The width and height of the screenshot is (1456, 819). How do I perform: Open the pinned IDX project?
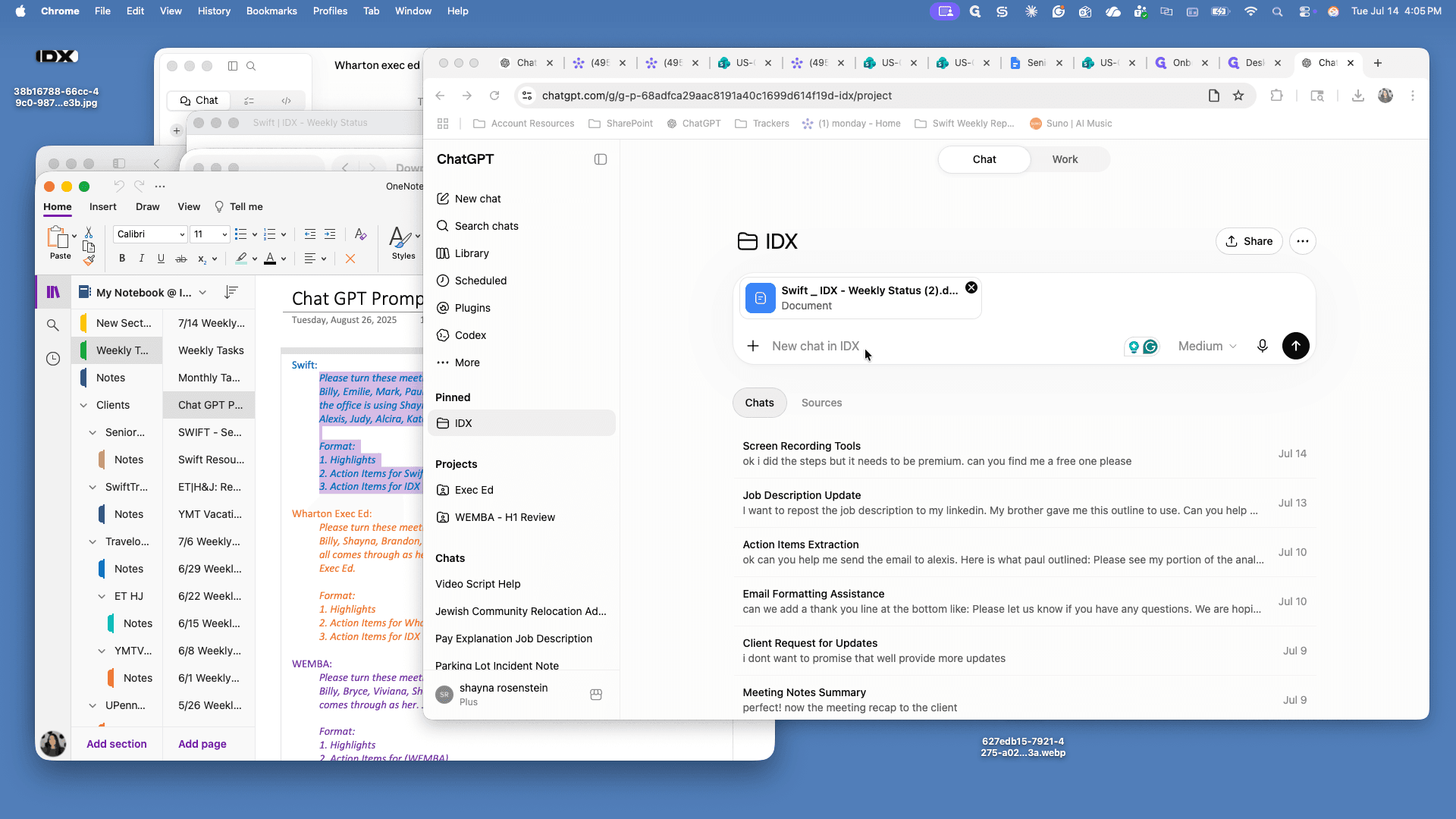click(522, 423)
